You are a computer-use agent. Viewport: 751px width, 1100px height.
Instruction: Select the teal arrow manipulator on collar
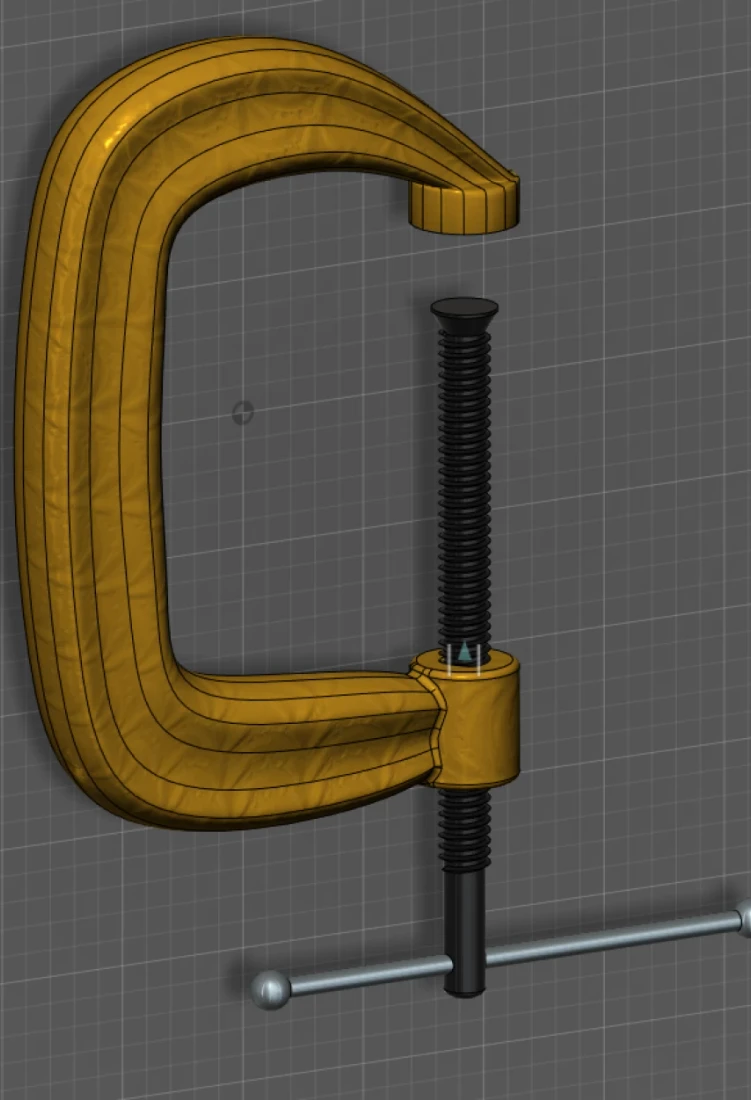[x=464, y=655]
